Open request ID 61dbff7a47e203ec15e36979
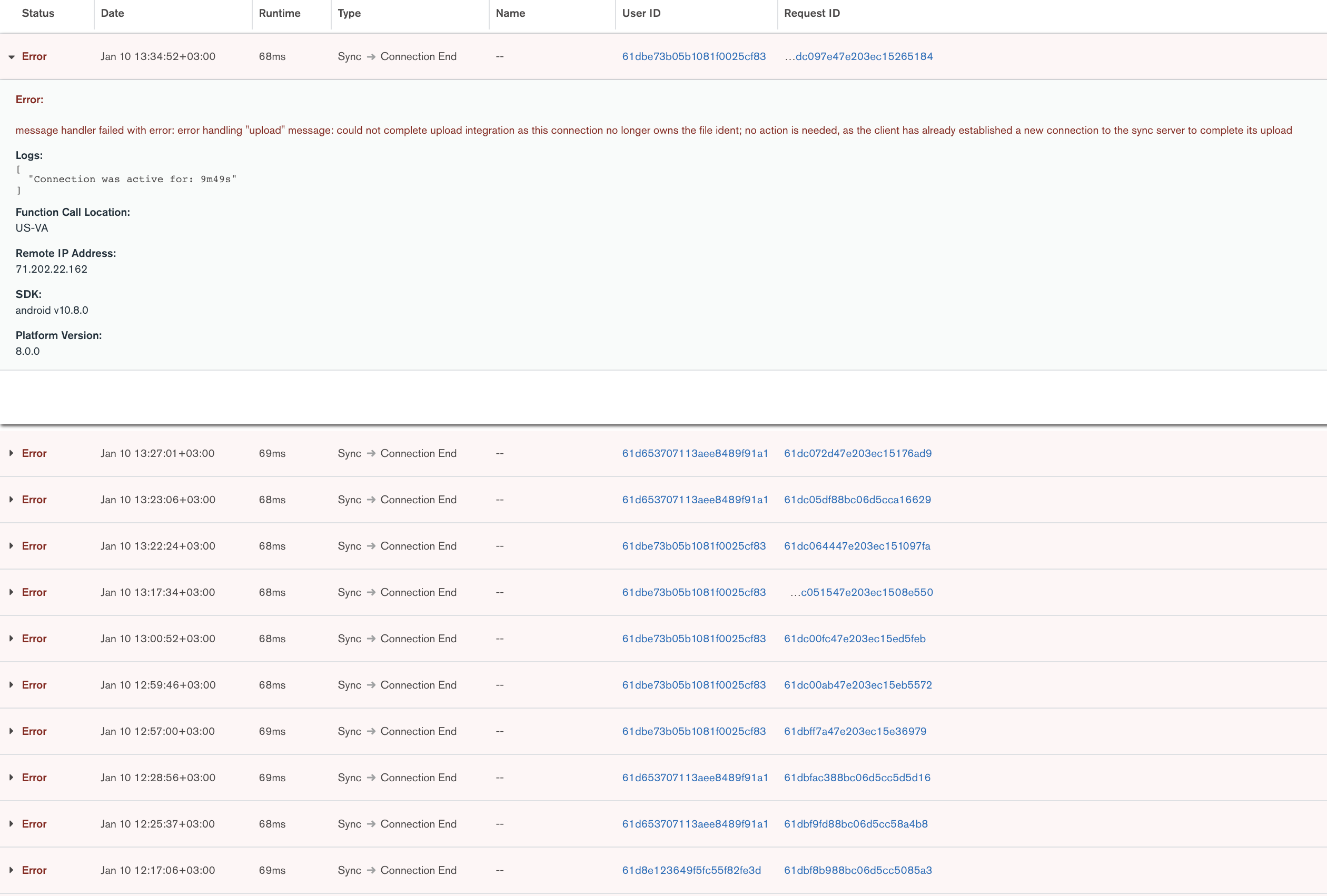 tap(855, 731)
